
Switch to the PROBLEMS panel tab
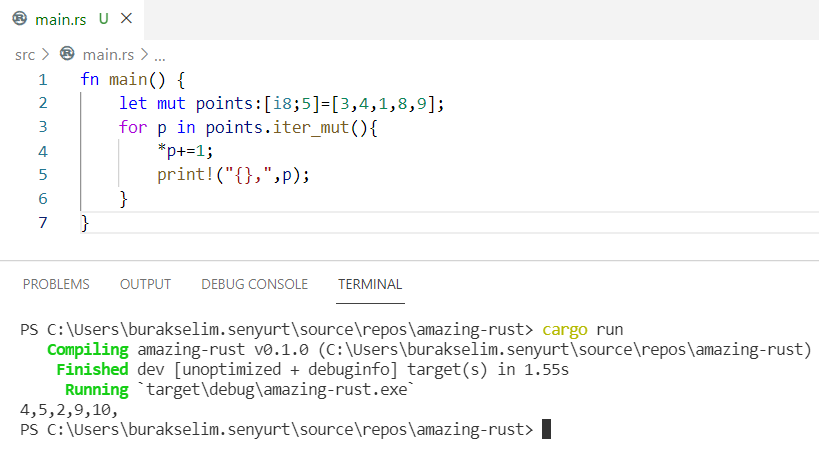pos(56,284)
